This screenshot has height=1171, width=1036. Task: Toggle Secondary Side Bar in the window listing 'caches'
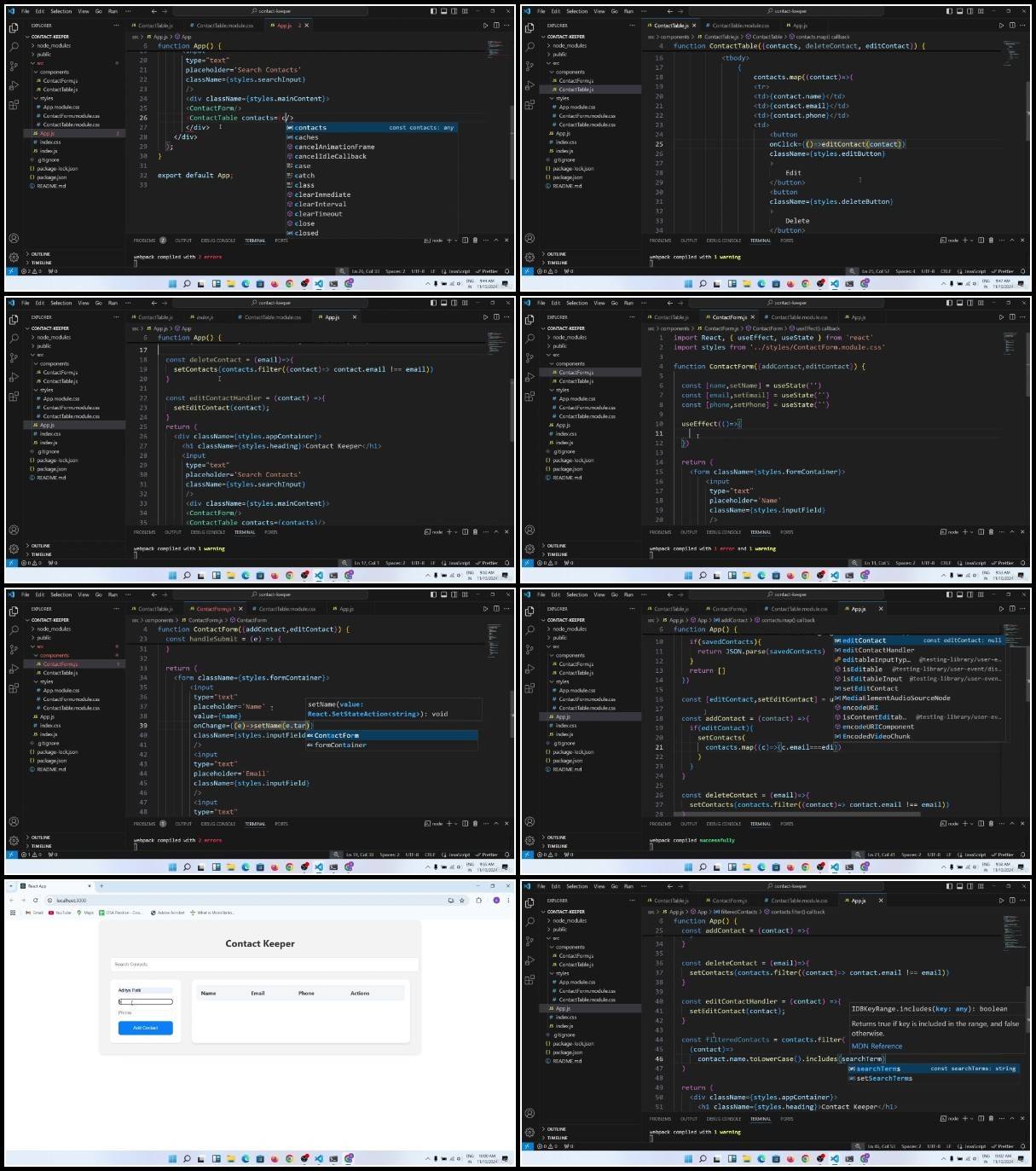click(454, 11)
